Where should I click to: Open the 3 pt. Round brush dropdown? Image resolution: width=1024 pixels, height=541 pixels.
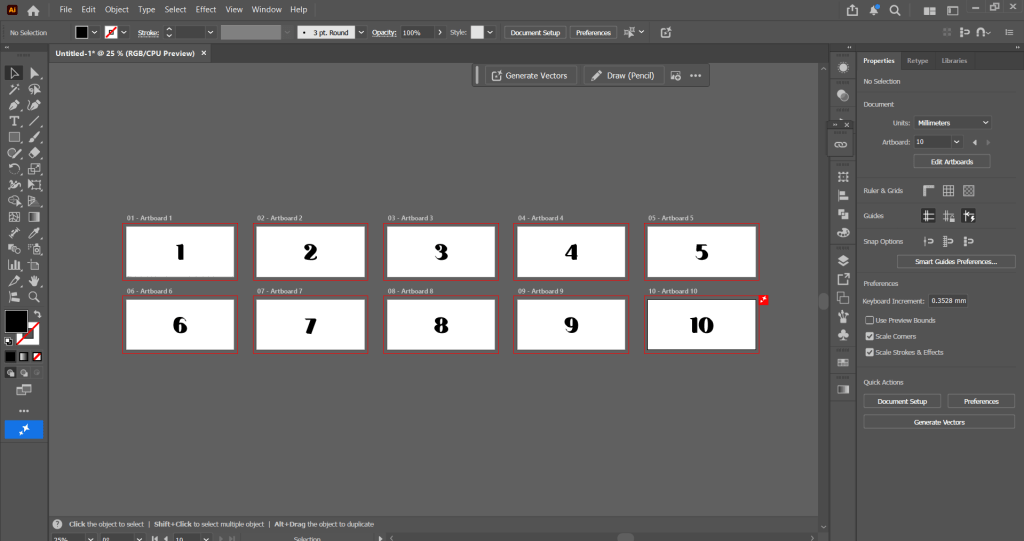328,32
